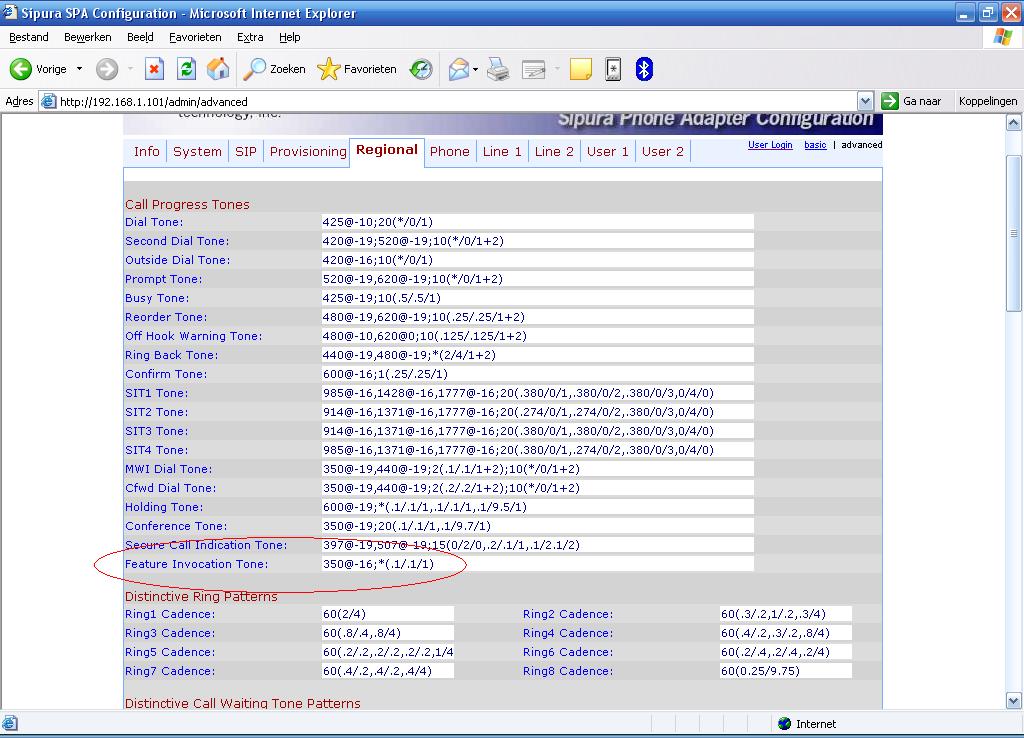
Task: Switch to the SIP tab
Action: click(x=246, y=152)
